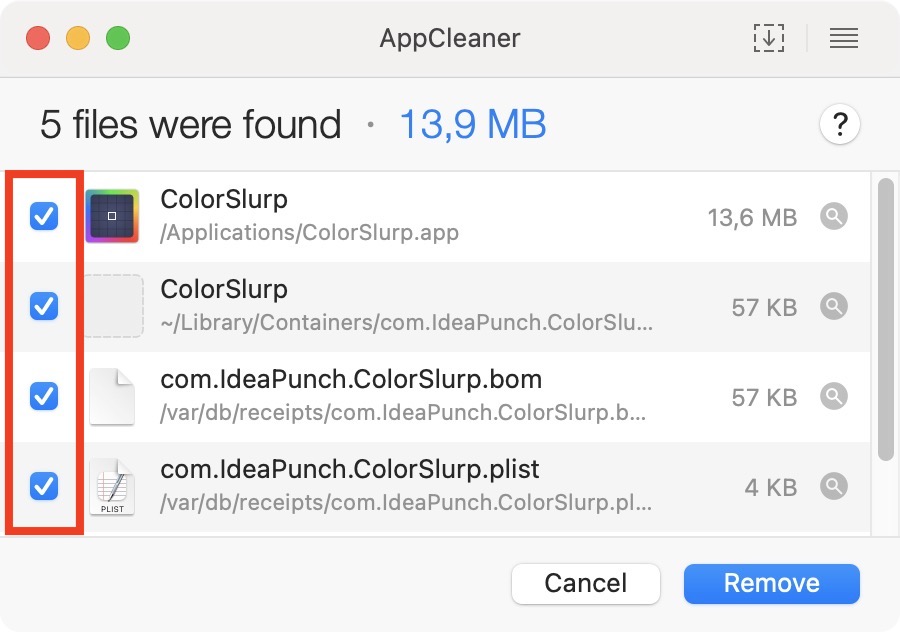The height and width of the screenshot is (632, 900).
Task: Click magnifier icon next to ColorSlurp.plist
Action: point(833,487)
